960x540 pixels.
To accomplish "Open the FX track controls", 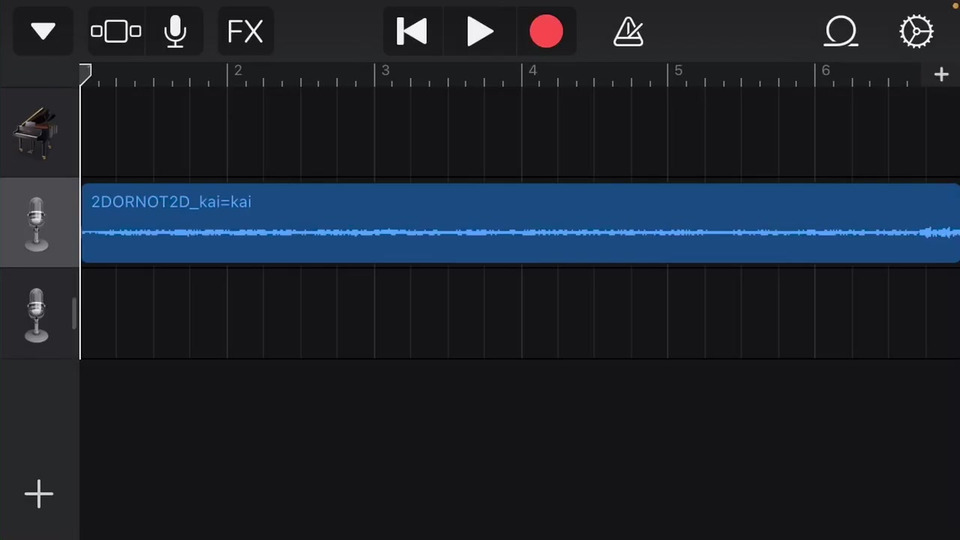I will tap(245, 32).
